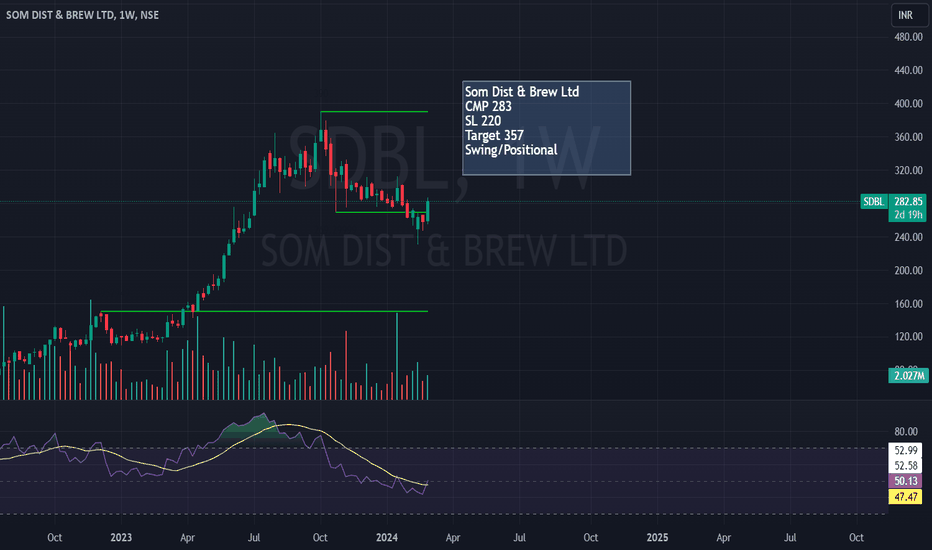Click the 2025 label on the time axis

point(657,538)
